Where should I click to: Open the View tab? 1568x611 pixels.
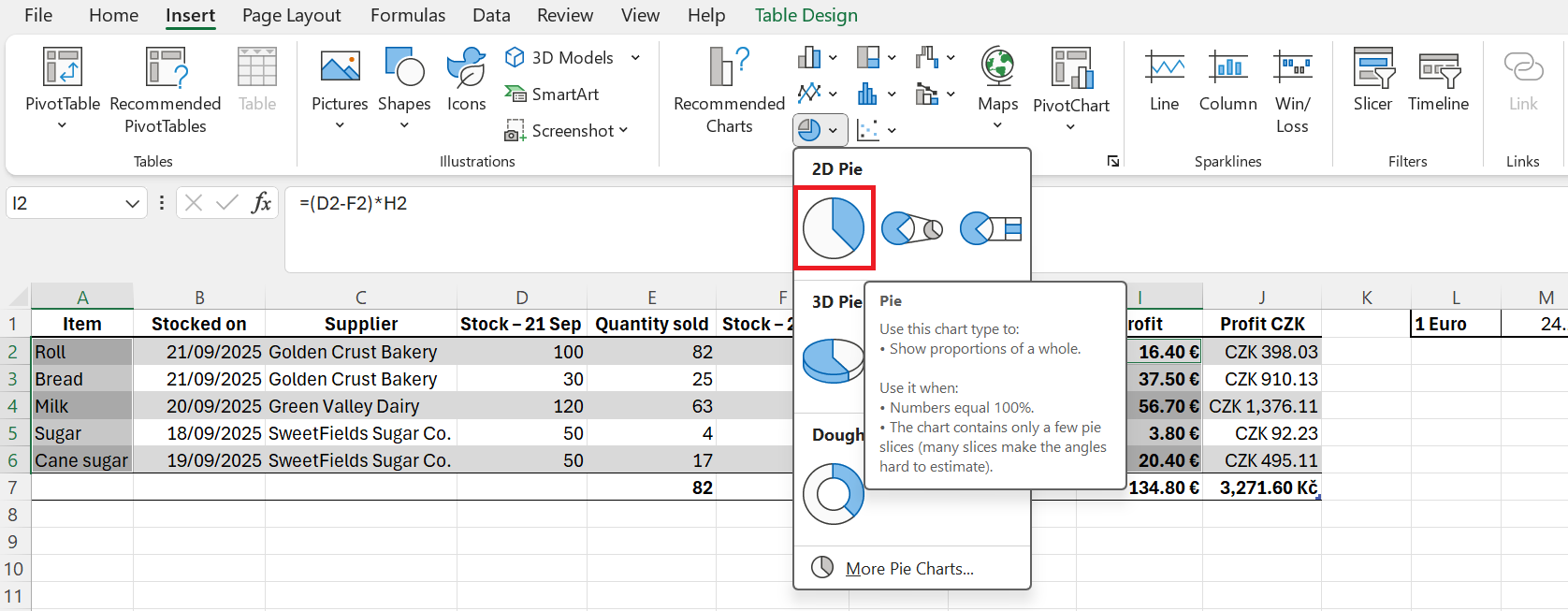point(640,15)
